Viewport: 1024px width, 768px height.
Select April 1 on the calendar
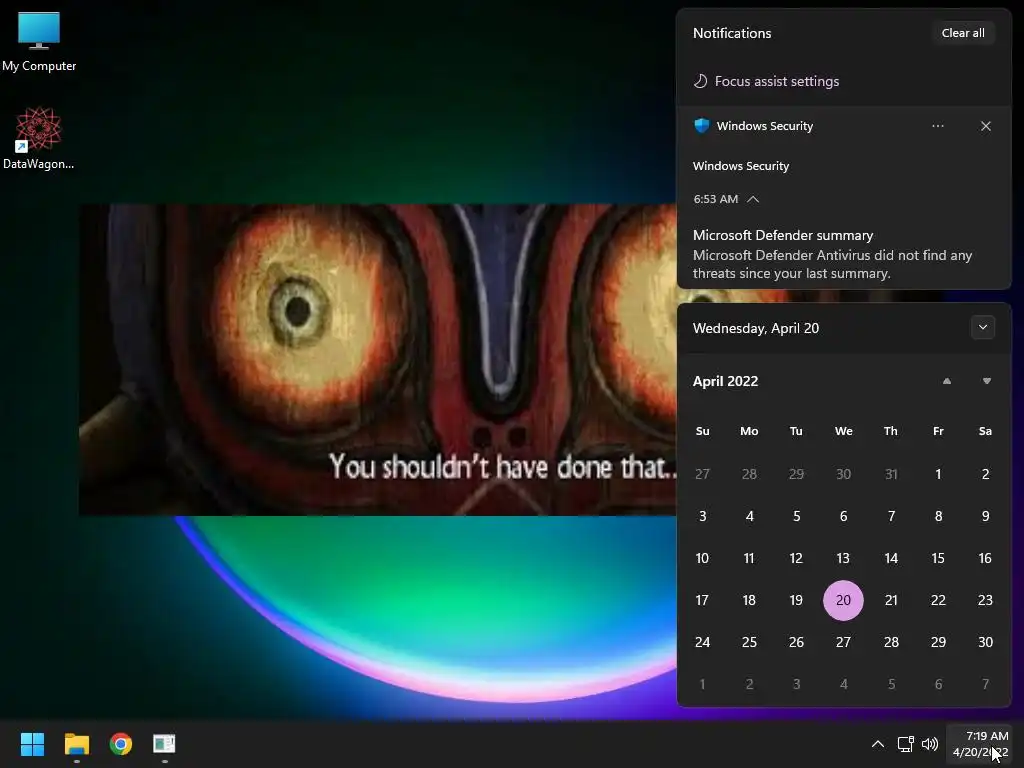[938, 474]
